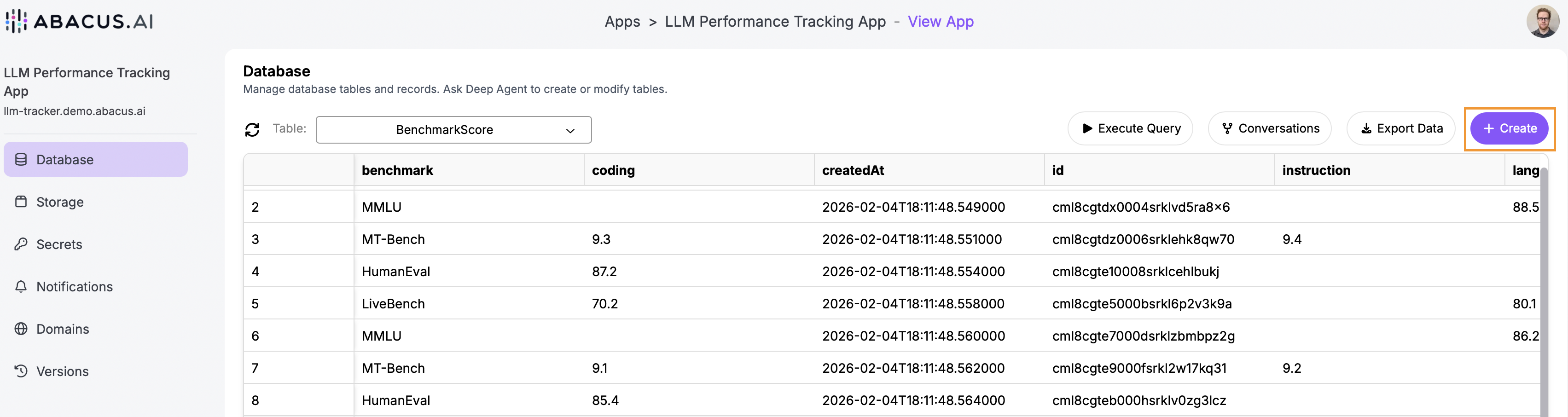
Task: Click the benchmark column header
Action: [397, 170]
